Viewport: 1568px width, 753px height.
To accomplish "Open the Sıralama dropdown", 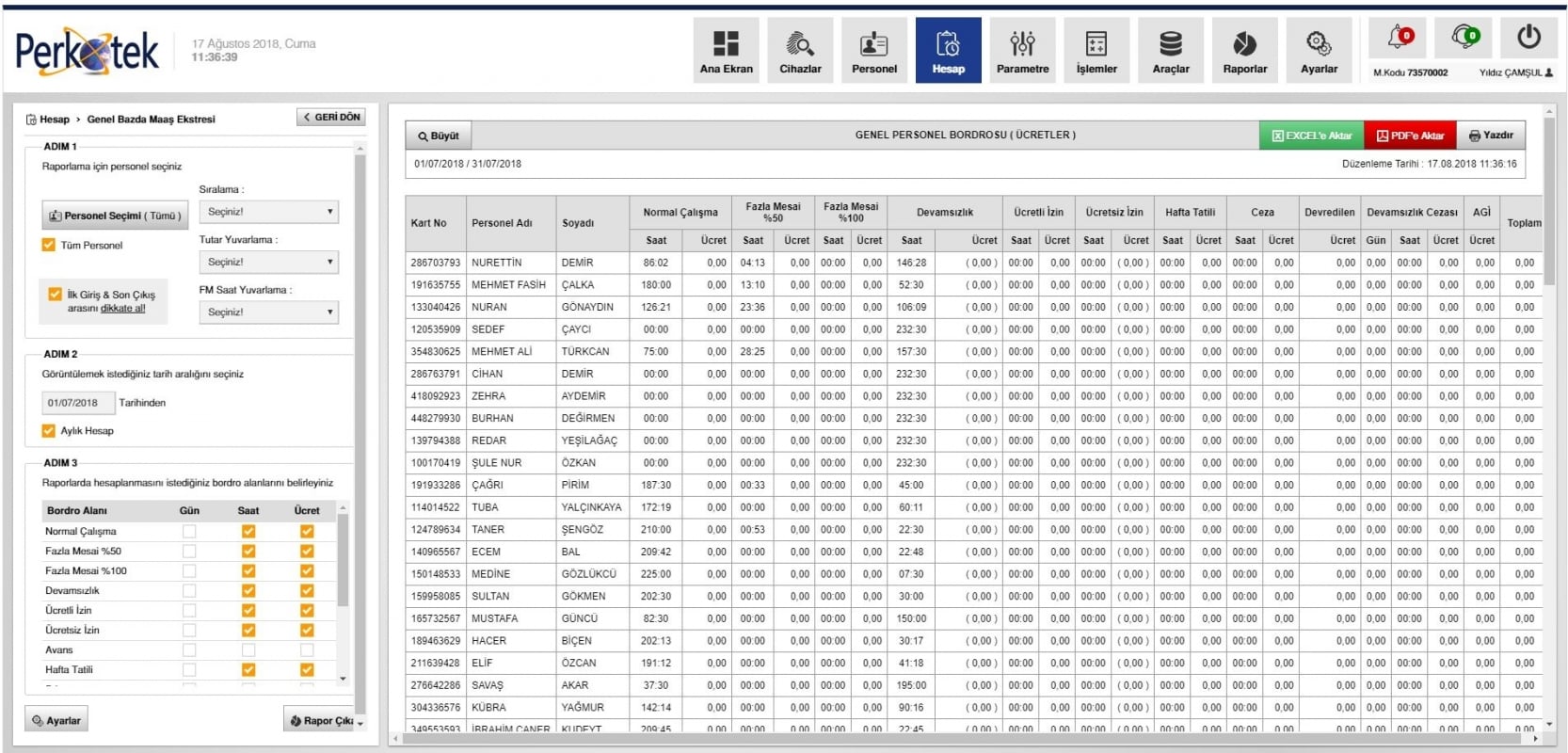I will pyautogui.click(x=268, y=212).
